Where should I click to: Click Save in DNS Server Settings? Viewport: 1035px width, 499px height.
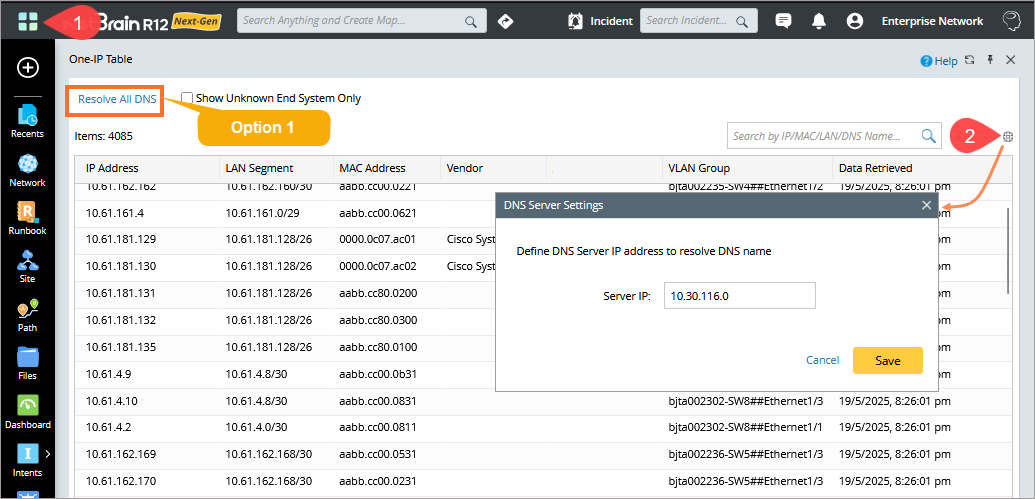click(888, 360)
